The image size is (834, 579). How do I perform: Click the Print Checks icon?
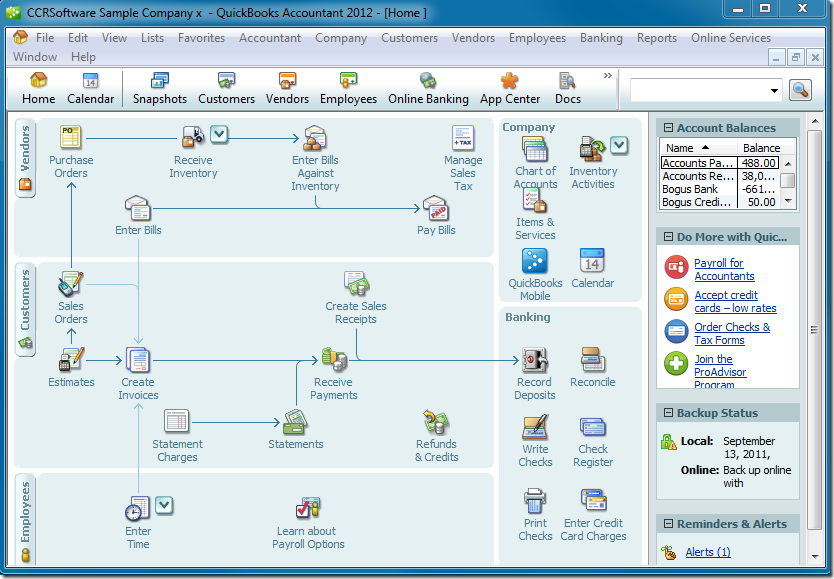click(535, 501)
